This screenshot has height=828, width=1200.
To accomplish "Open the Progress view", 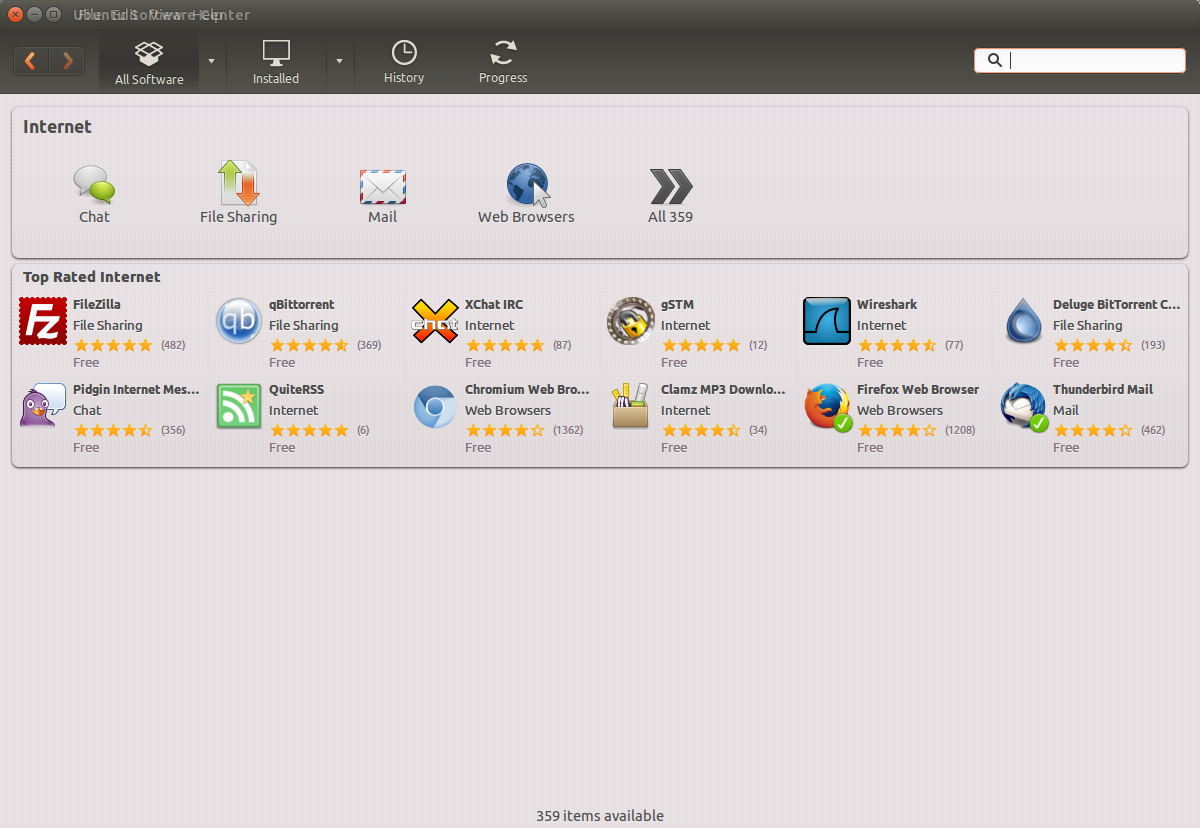I will pos(503,63).
